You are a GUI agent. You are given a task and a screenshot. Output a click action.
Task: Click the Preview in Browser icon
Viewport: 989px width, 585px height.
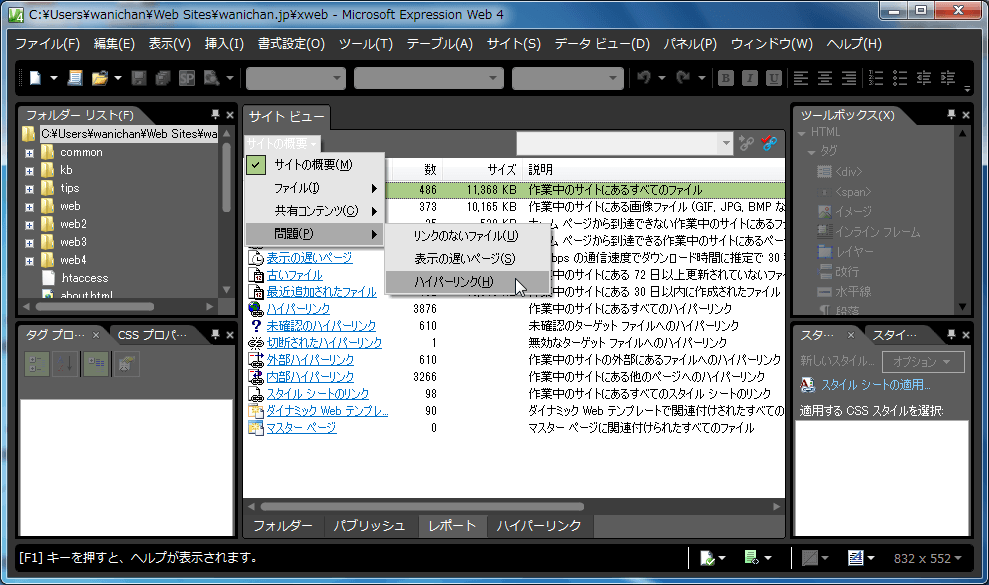(211, 78)
